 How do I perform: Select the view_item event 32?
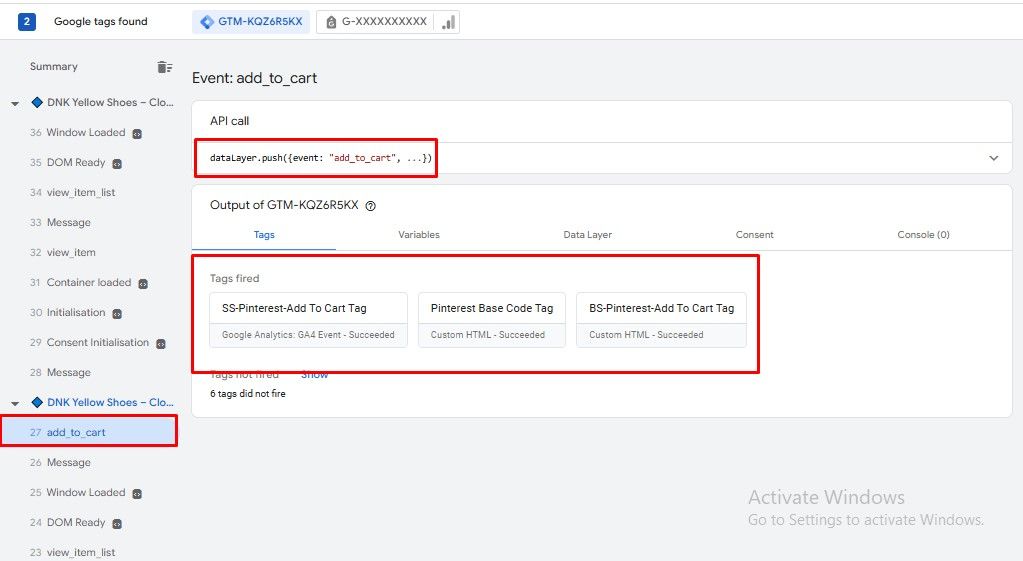pos(71,253)
